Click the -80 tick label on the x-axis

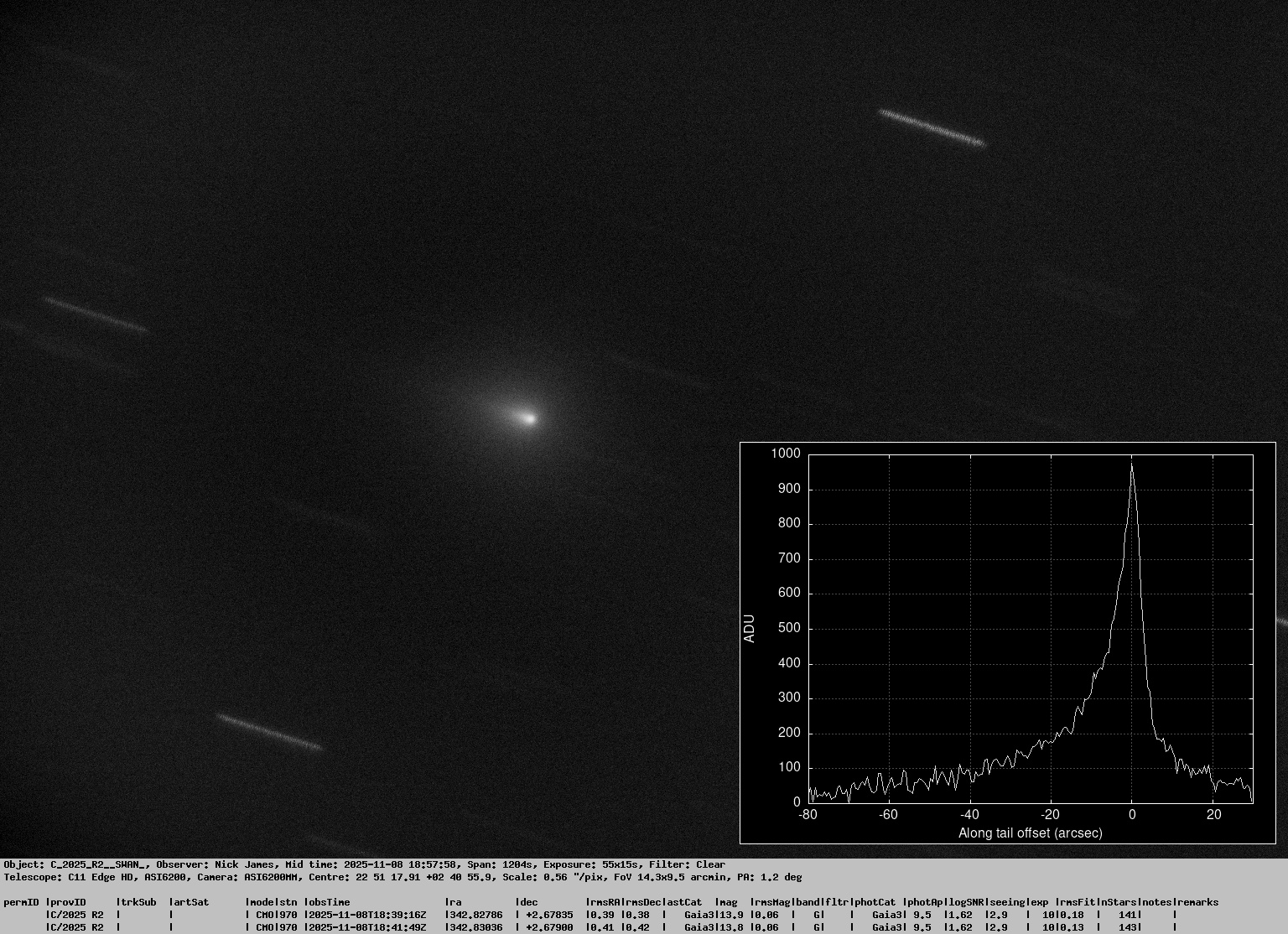click(x=808, y=814)
